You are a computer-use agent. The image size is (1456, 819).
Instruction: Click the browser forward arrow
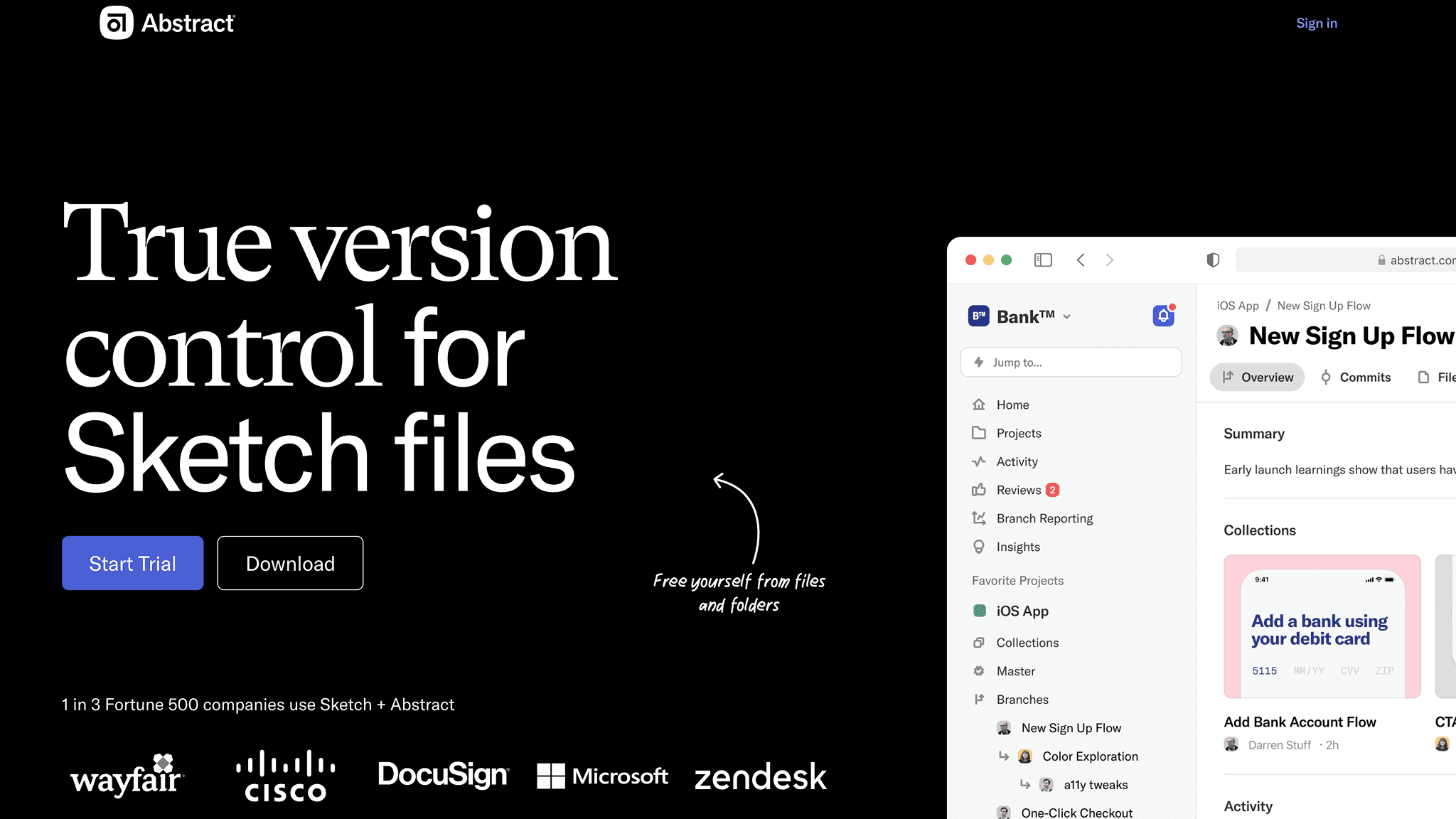(1109, 260)
